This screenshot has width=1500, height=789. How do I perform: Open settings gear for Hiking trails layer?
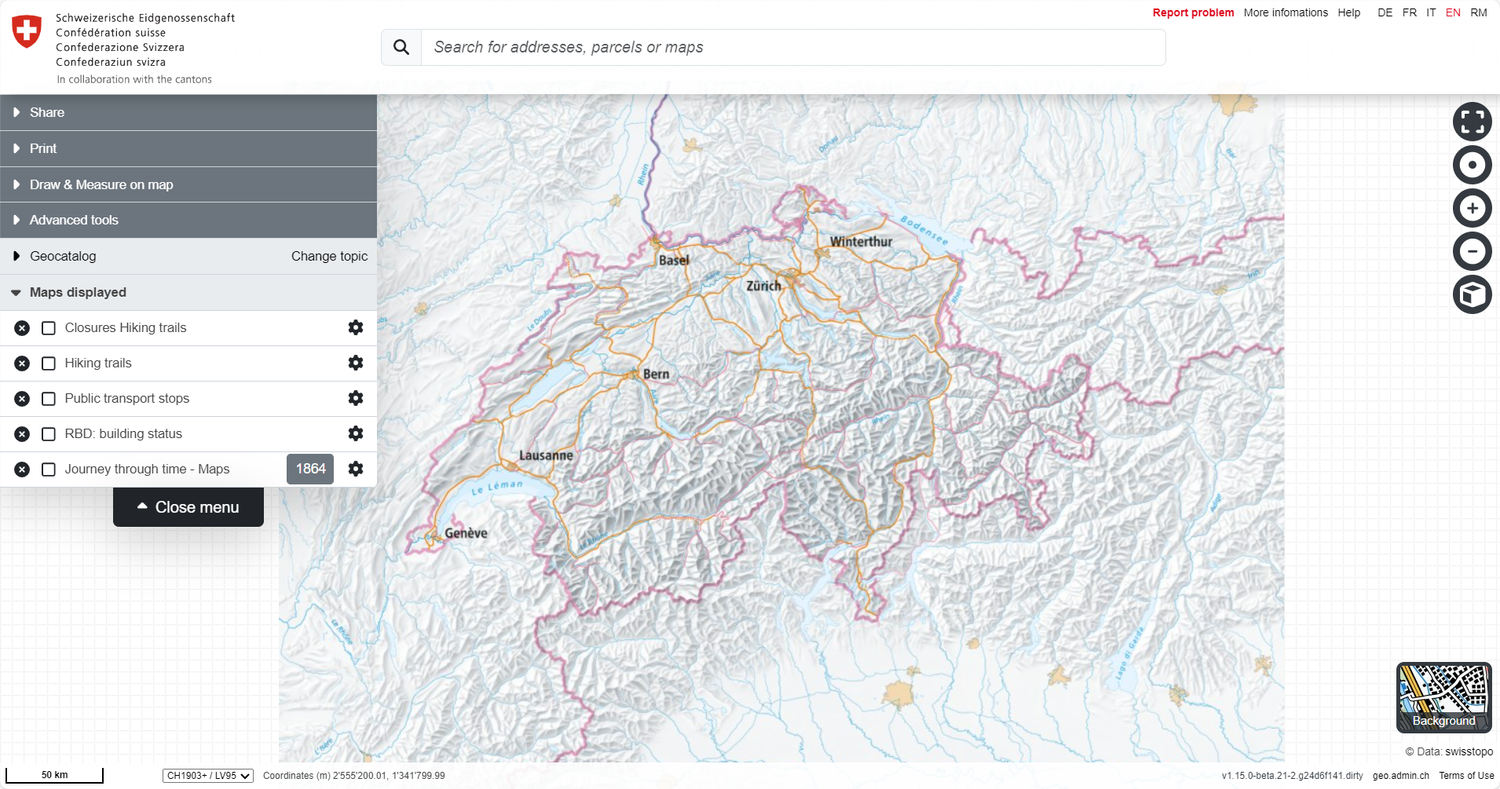tap(355, 363)
